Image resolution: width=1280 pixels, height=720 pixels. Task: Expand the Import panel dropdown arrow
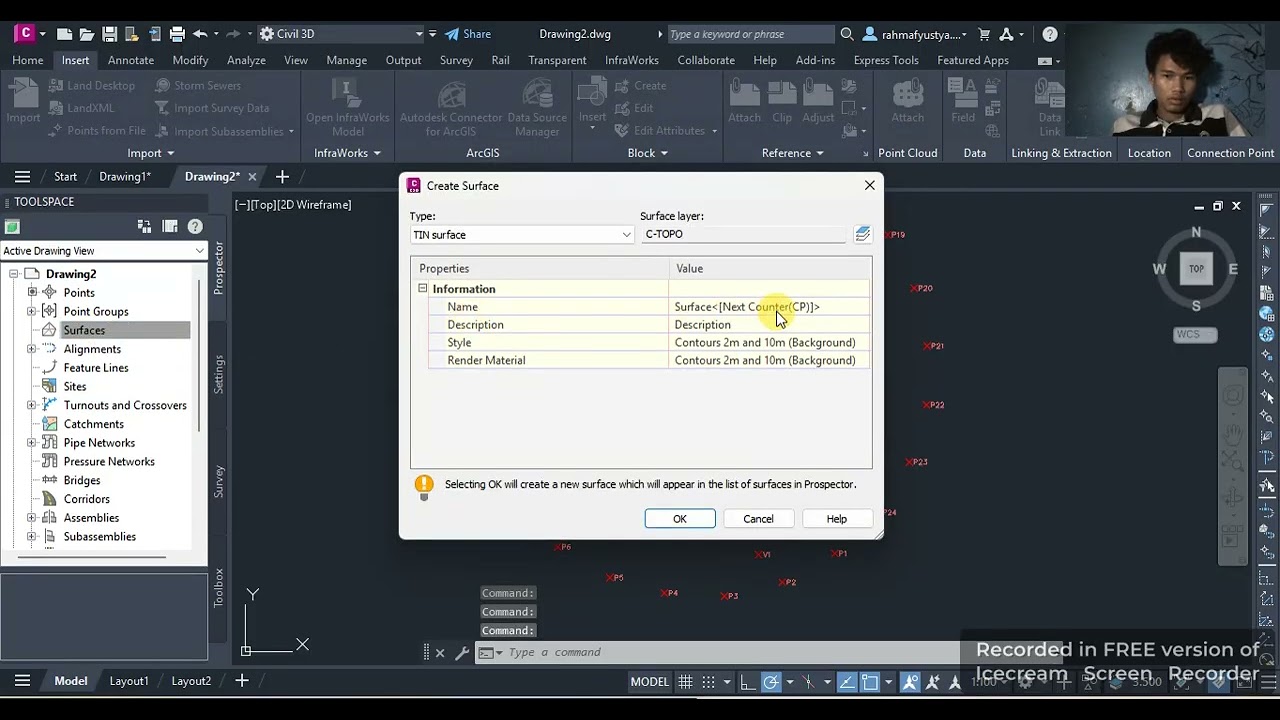pyautogui.click(x=170, y=153)
